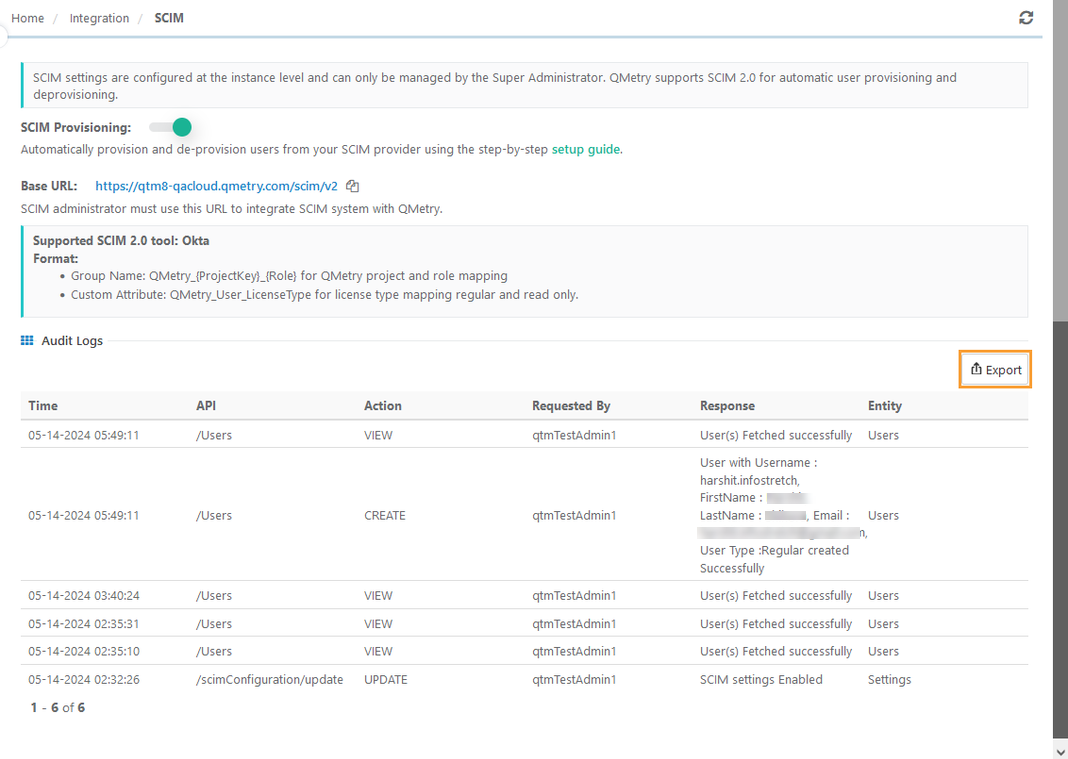The height and width of the screenshot is (759, 1068).
Task: Click the refresh icon in the top right corner
Action: (x=1026, y=17)
